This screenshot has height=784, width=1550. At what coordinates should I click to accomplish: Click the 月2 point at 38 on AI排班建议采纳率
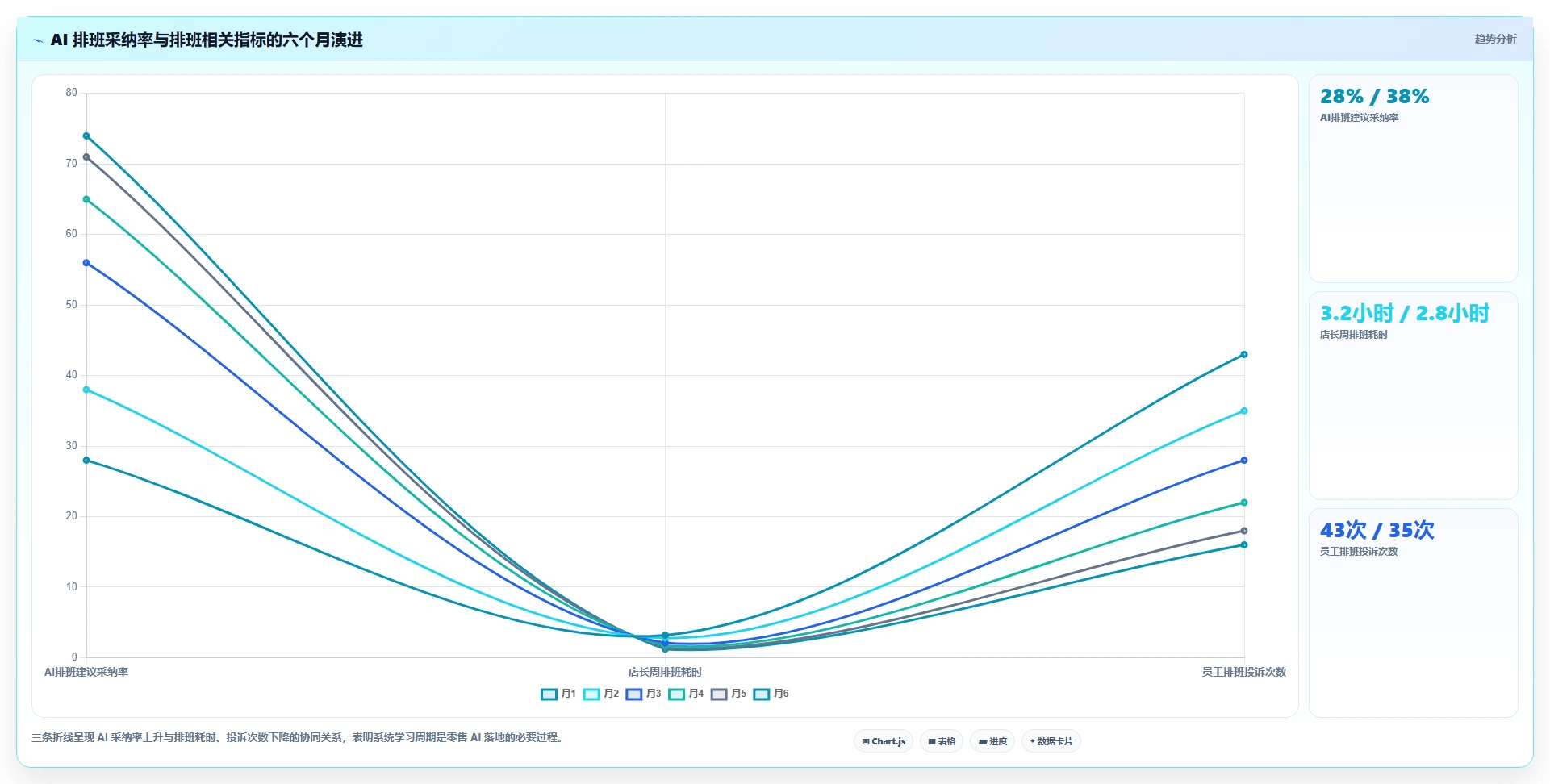(x=86, y=390)
